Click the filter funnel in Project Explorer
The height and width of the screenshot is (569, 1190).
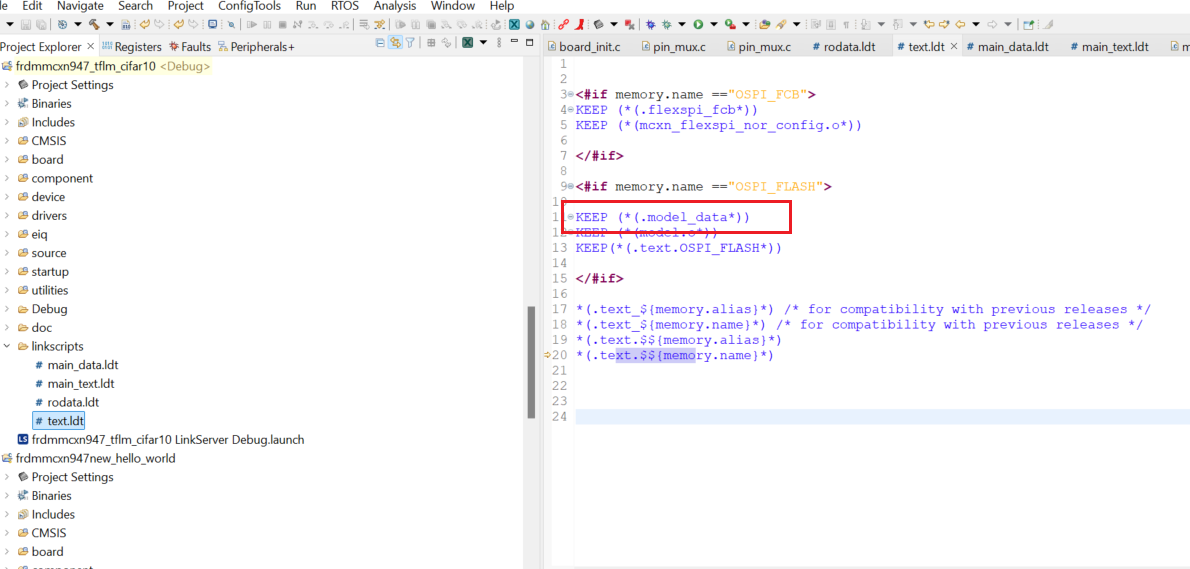(x=410, y=43)
